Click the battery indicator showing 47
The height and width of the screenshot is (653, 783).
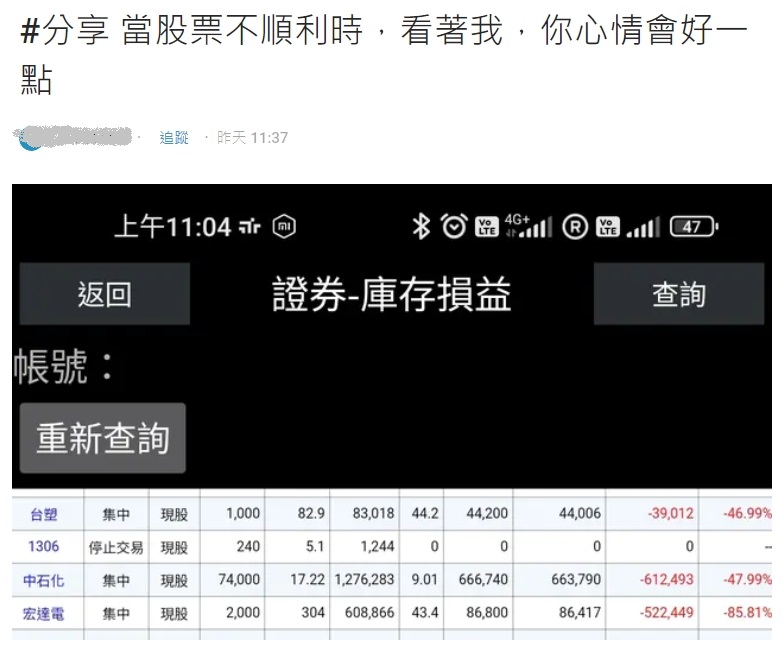(693, 227)
